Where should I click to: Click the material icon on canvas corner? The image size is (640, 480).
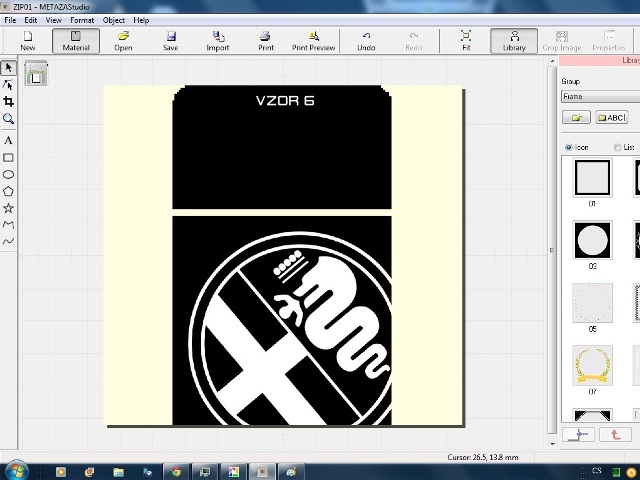36,73
